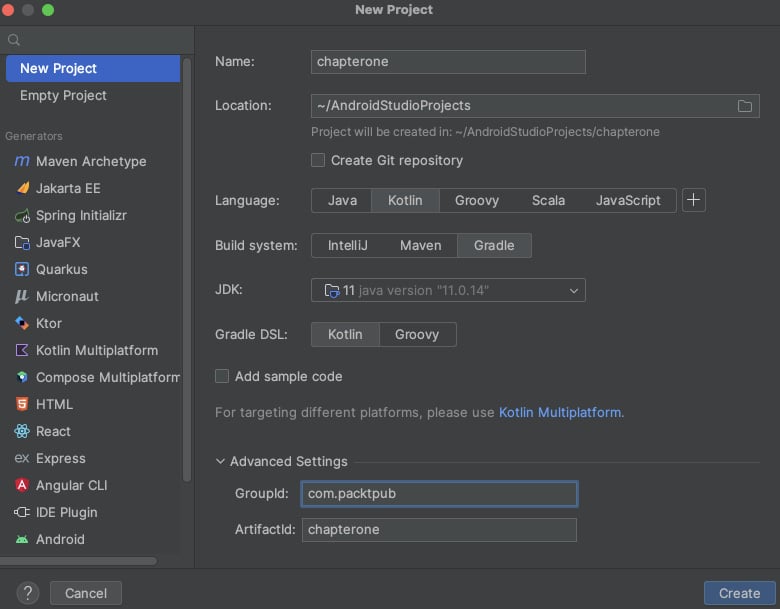
Task: Follow the Kotlin Multiplatform link
Action: (560, 412)
